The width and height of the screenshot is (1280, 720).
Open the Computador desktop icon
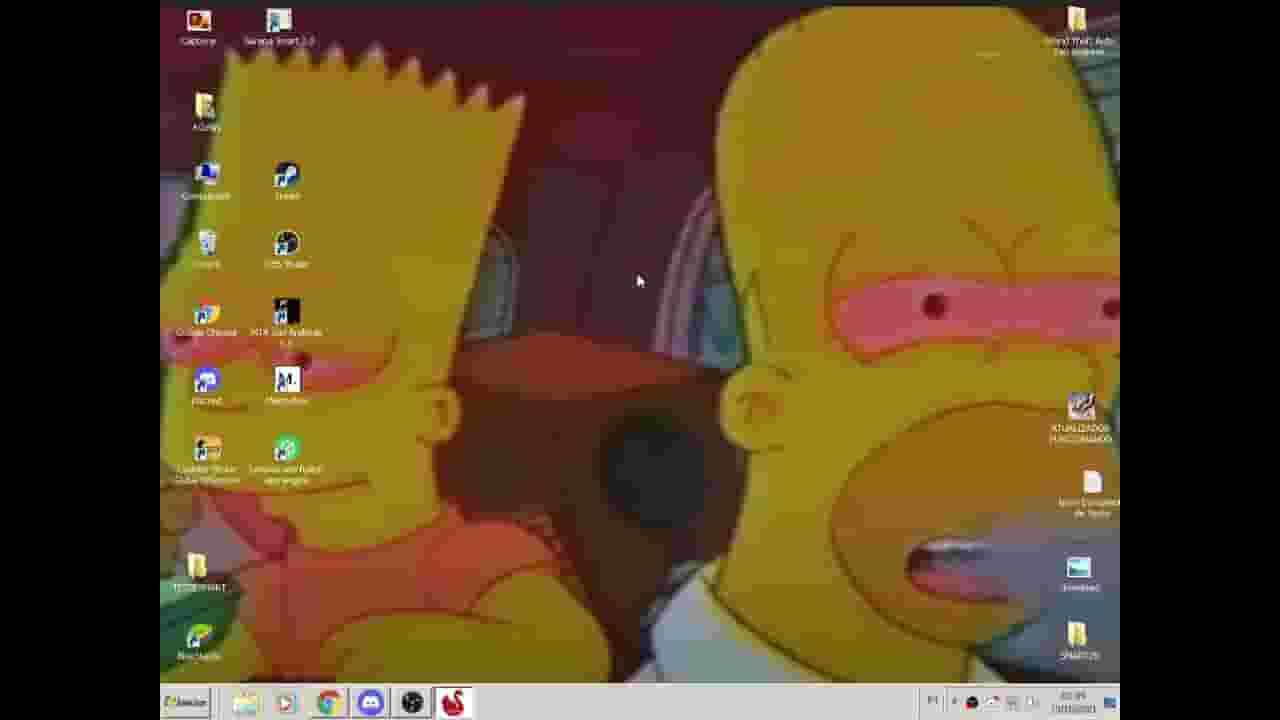206,182
